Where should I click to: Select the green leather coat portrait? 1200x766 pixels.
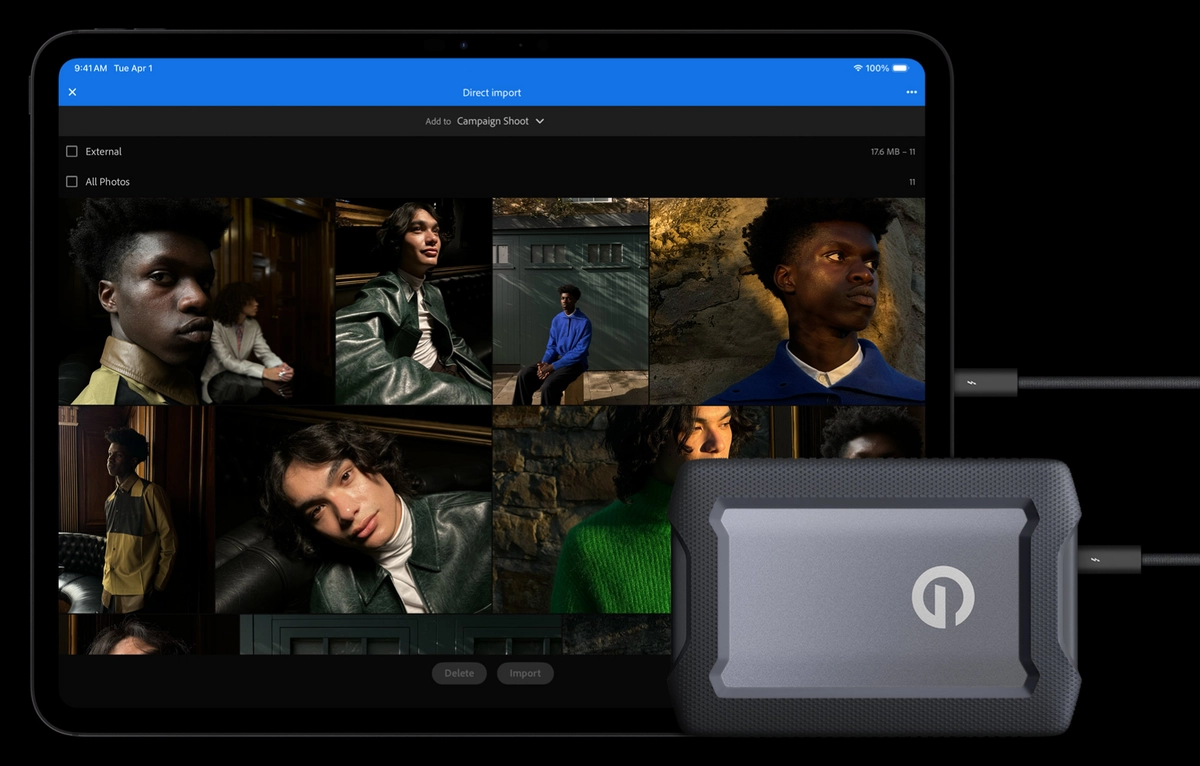click(x=410, y=300)
